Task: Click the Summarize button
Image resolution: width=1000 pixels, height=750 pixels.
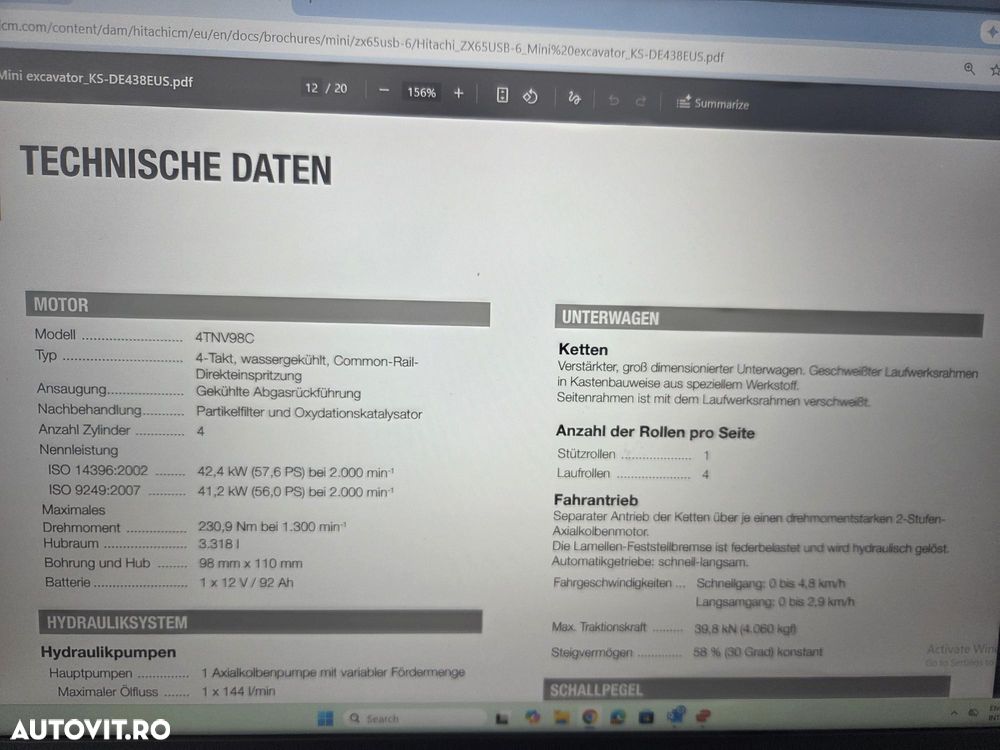Action: [712, 103]
